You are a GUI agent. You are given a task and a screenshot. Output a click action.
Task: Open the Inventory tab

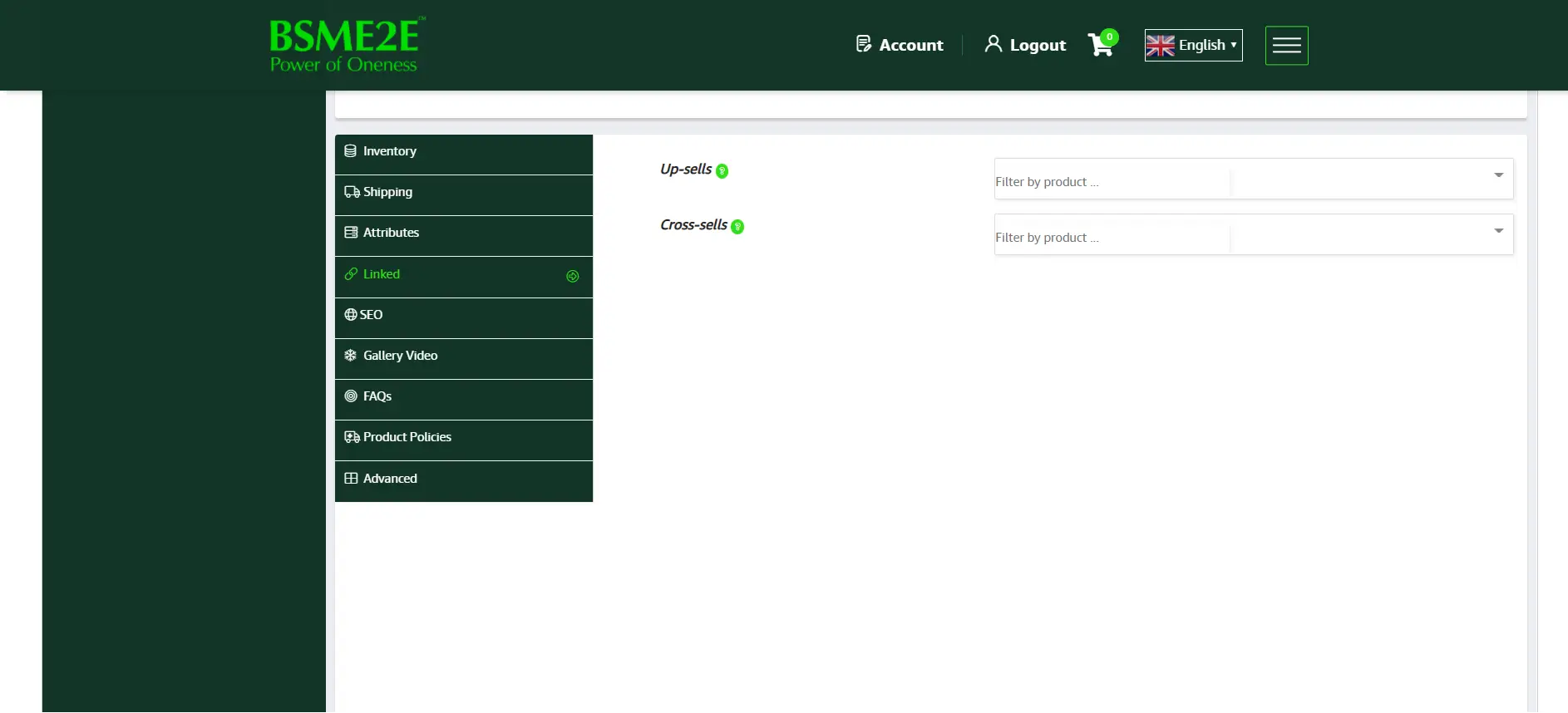coord(464,155)
